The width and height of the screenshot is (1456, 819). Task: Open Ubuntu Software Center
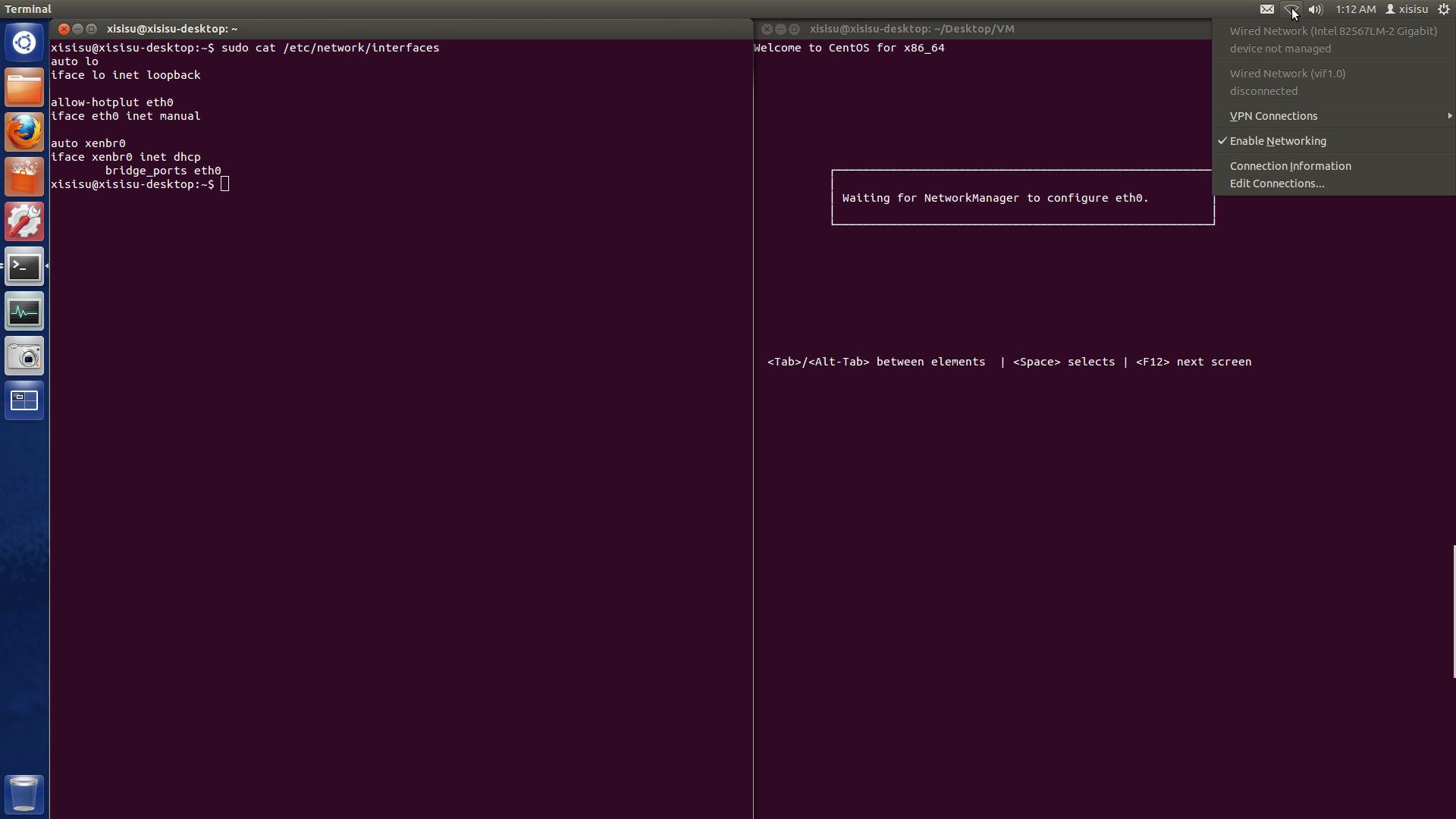pos(24,177)
